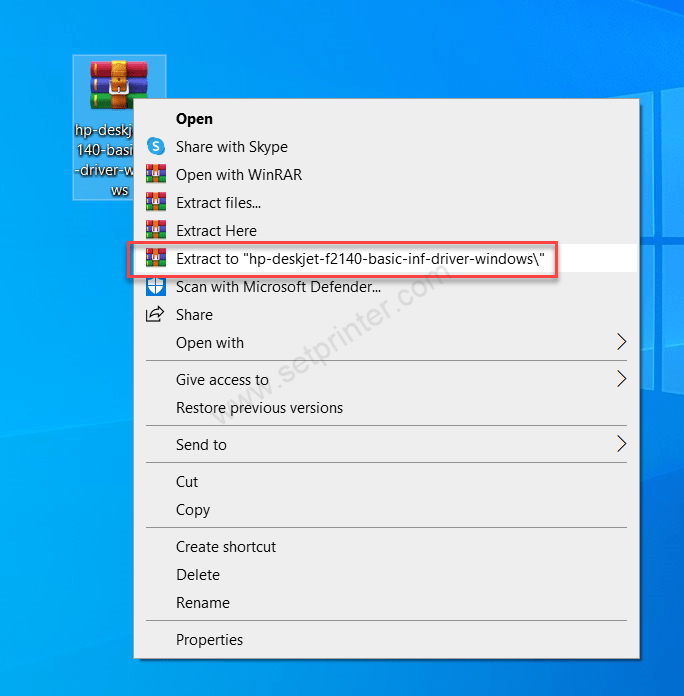Select the WinRAR archive icon on the desktop

119,84
